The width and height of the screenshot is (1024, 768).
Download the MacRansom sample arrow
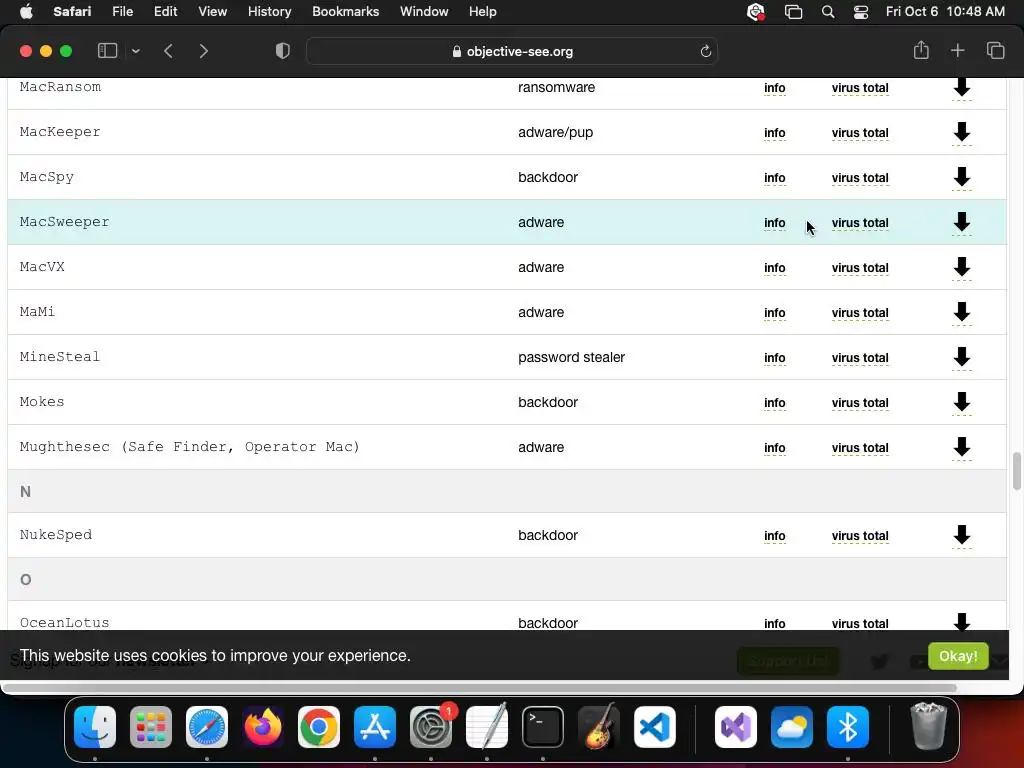(x=961, y=87)
